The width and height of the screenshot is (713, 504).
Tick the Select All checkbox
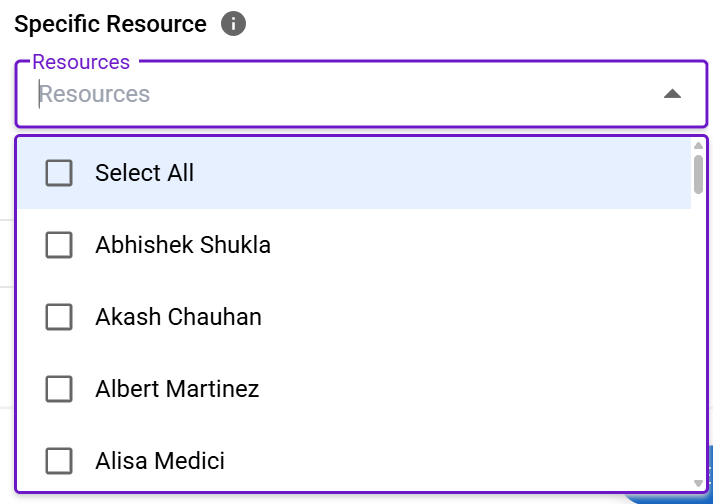(x=59, y=173)
